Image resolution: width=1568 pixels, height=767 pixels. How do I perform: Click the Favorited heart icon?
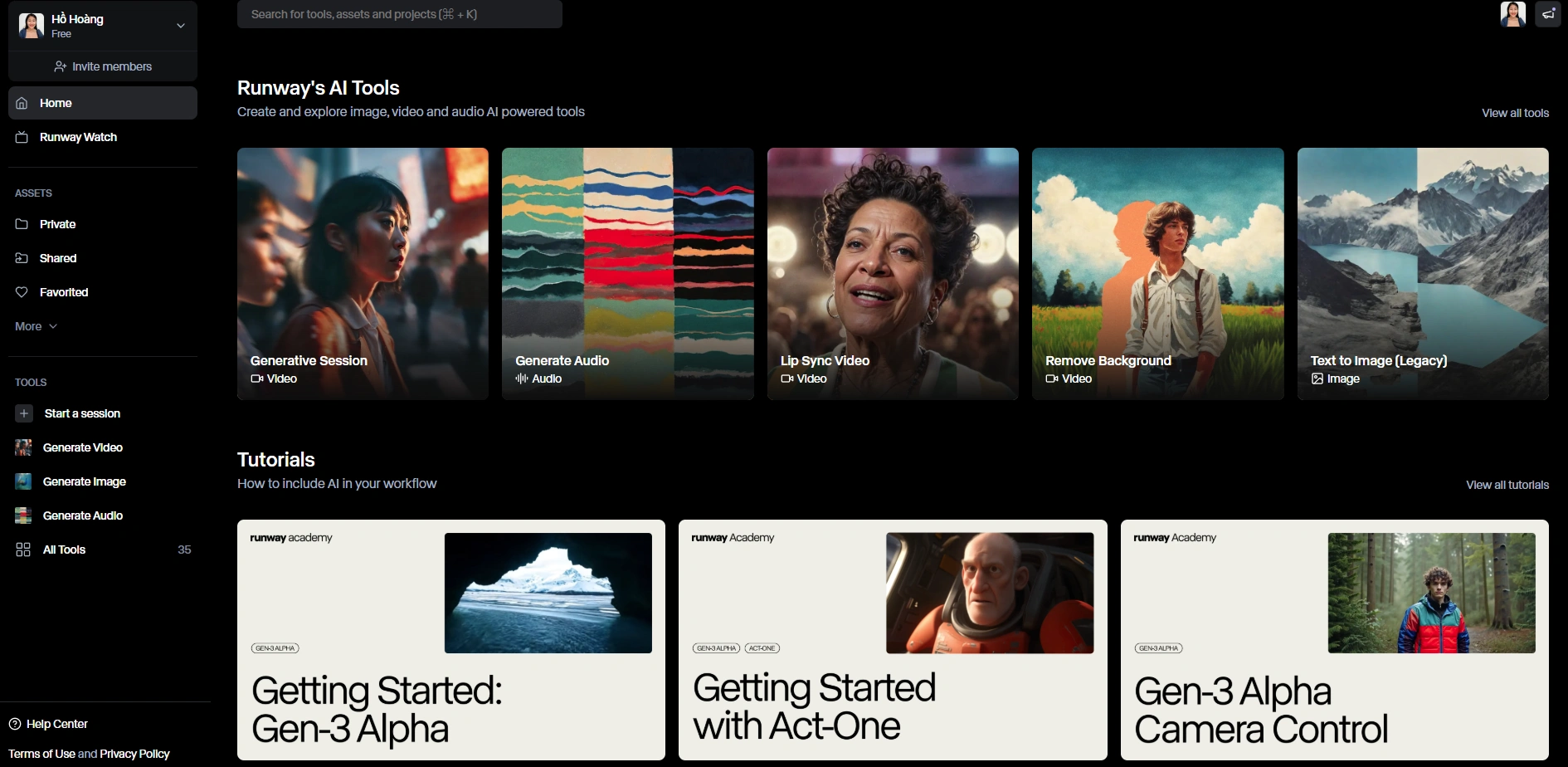[x=22, y=292]
